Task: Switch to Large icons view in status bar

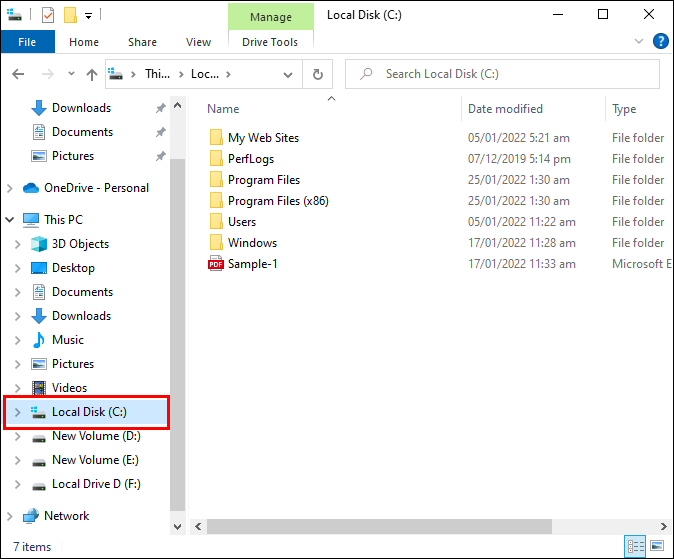Action: [657, 547]
